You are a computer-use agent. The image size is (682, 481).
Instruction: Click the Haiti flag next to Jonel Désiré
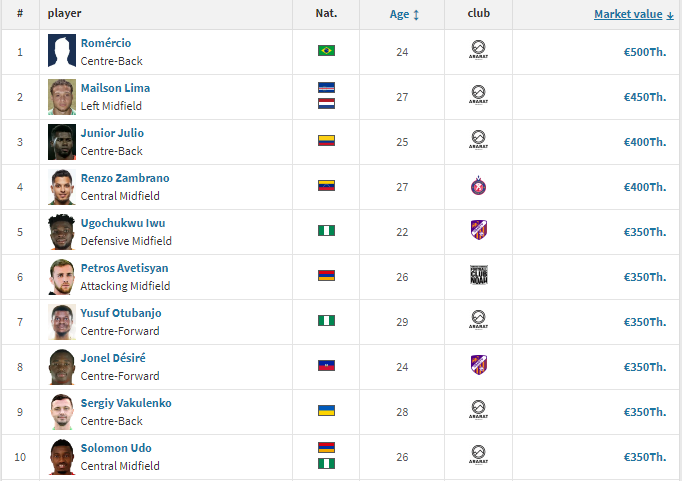(x=326, y=366)
